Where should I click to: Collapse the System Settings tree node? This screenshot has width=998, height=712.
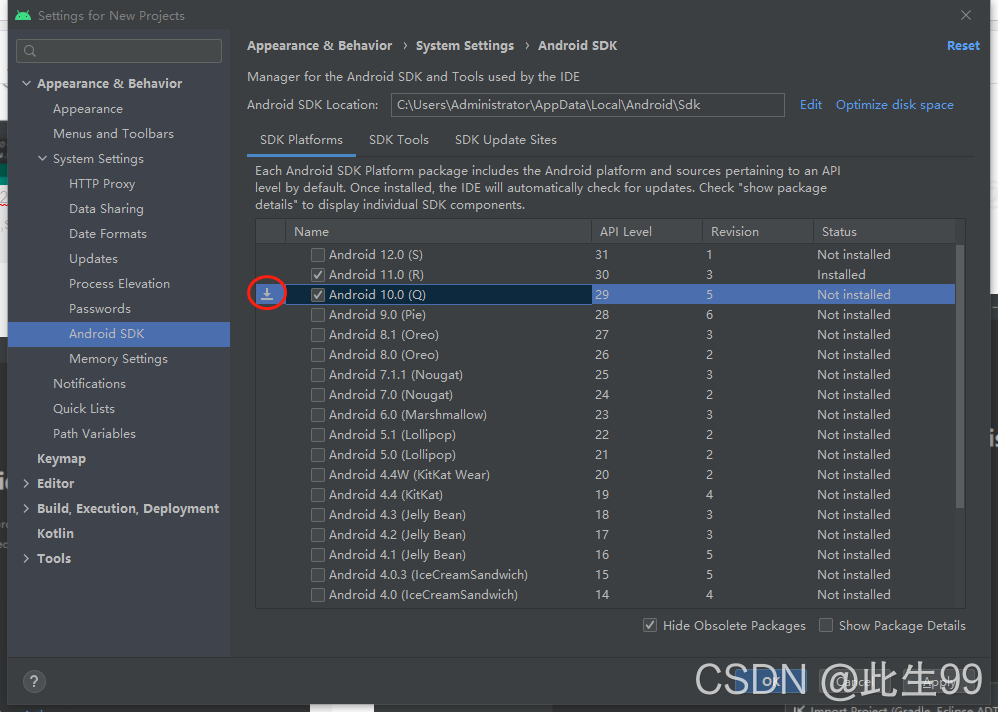tap(42, 158)
